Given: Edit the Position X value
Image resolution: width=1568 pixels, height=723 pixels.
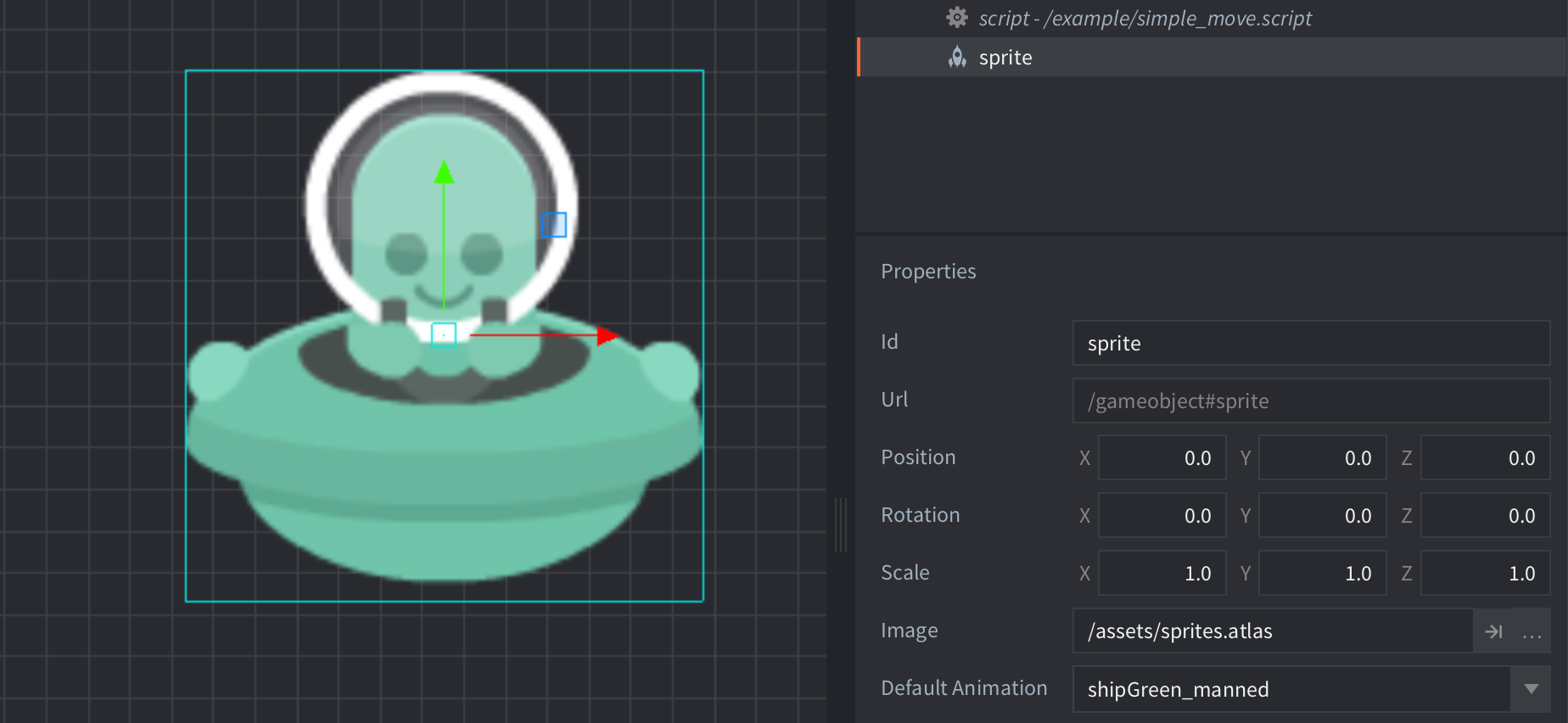Looking at the screenshot, I should pyautogui.click(x=1162, y=458).
